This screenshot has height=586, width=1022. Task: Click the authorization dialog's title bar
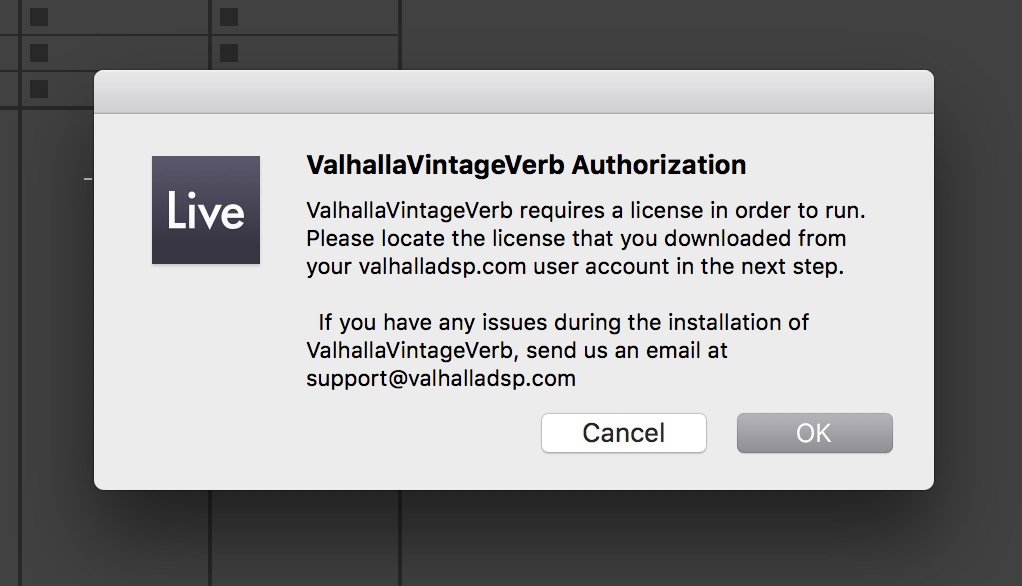point(513,92)
